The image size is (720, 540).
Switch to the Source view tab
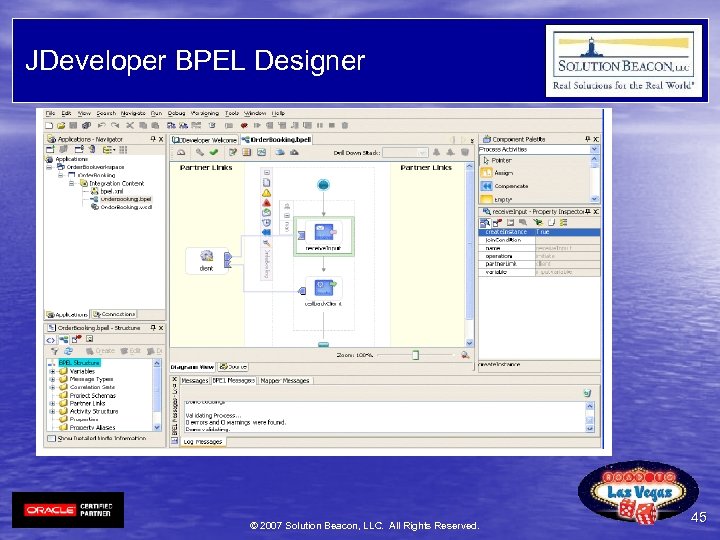coord(233,367)
